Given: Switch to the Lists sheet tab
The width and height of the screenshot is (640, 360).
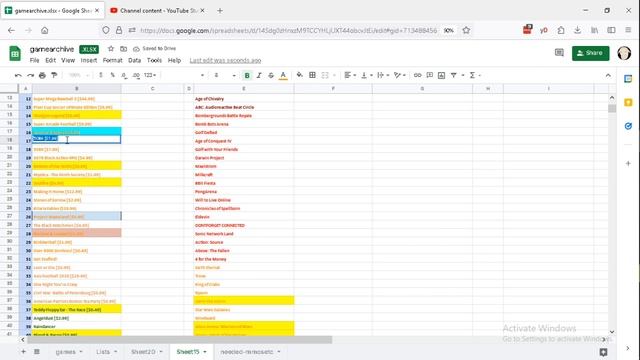Looking at the screenshot, I should pos(107,351).
